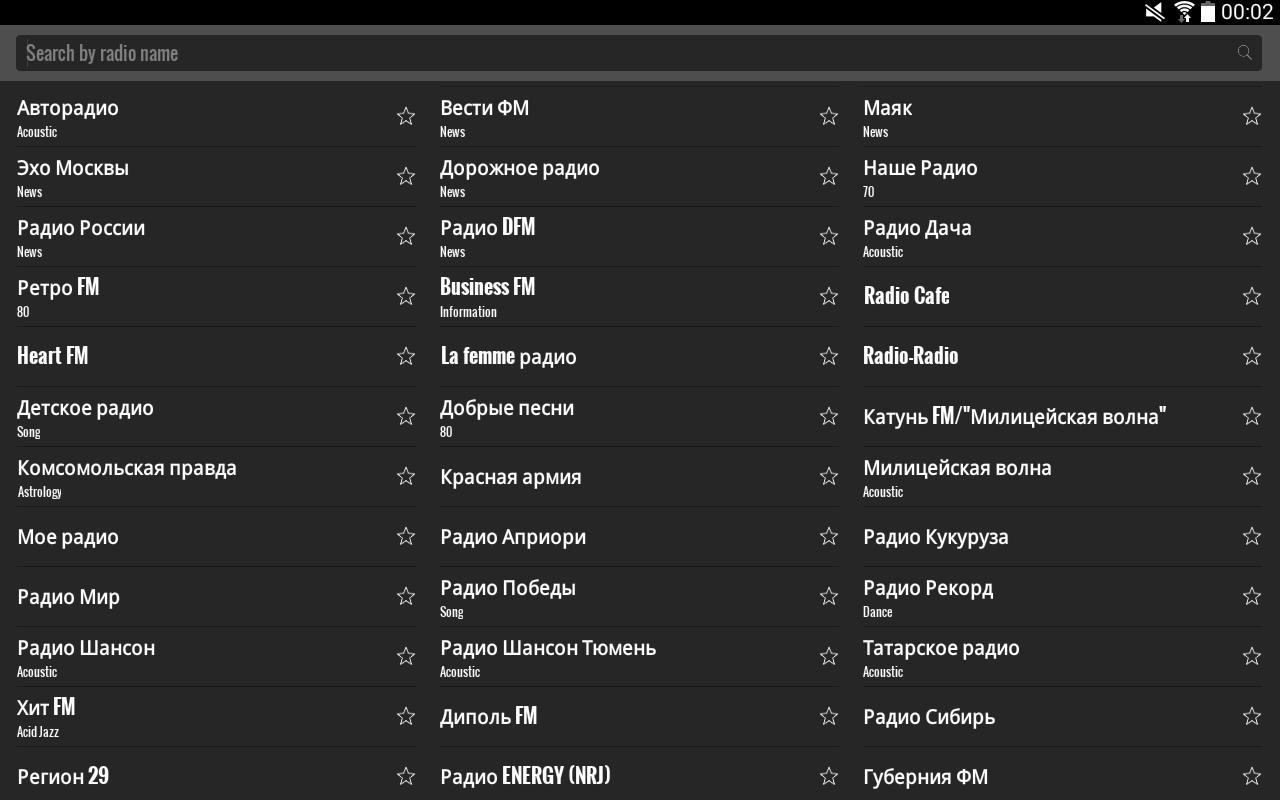This screenshot has height=800, width=1280.
Task: Star the Хит FM station
Action: pyautogui.click(x=406, y=716)
